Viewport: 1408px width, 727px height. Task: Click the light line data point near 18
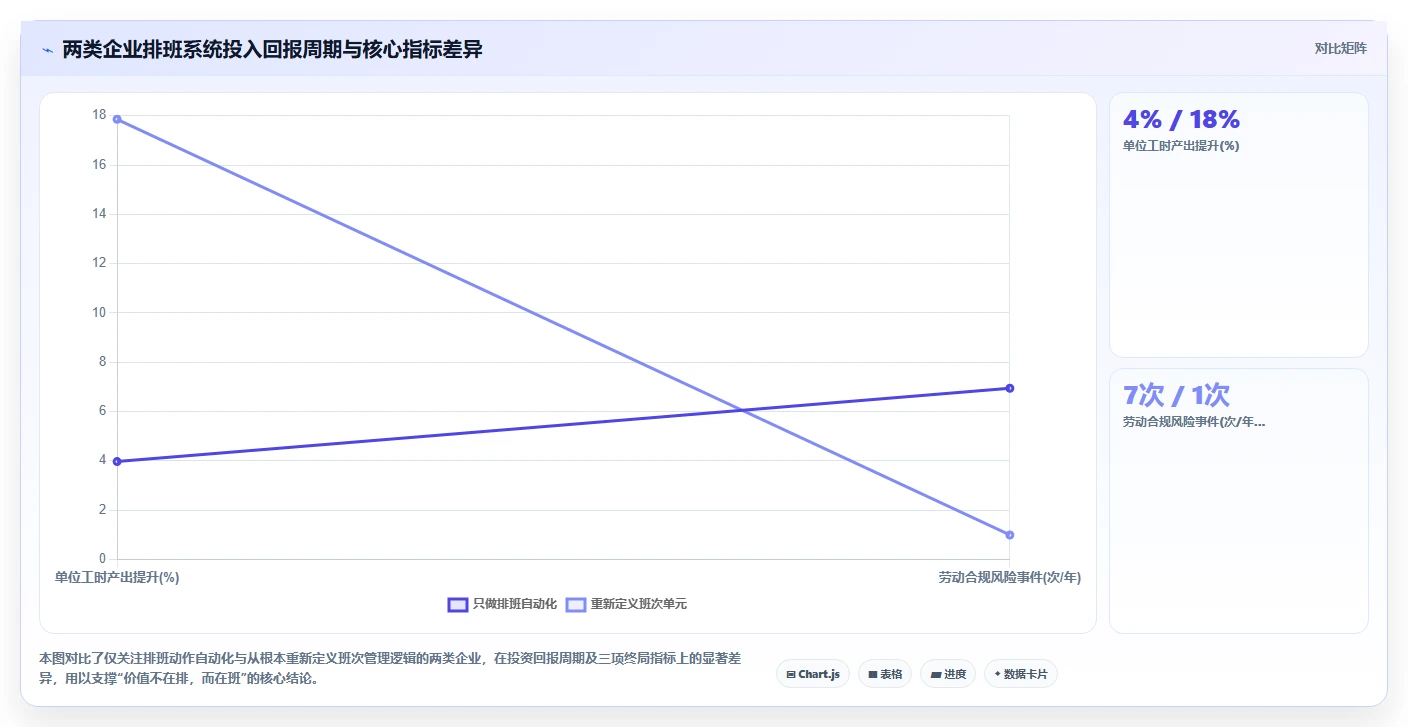coord(117,119)
